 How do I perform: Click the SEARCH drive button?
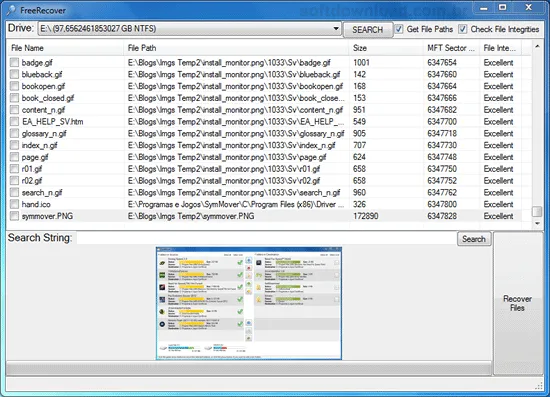368,29
